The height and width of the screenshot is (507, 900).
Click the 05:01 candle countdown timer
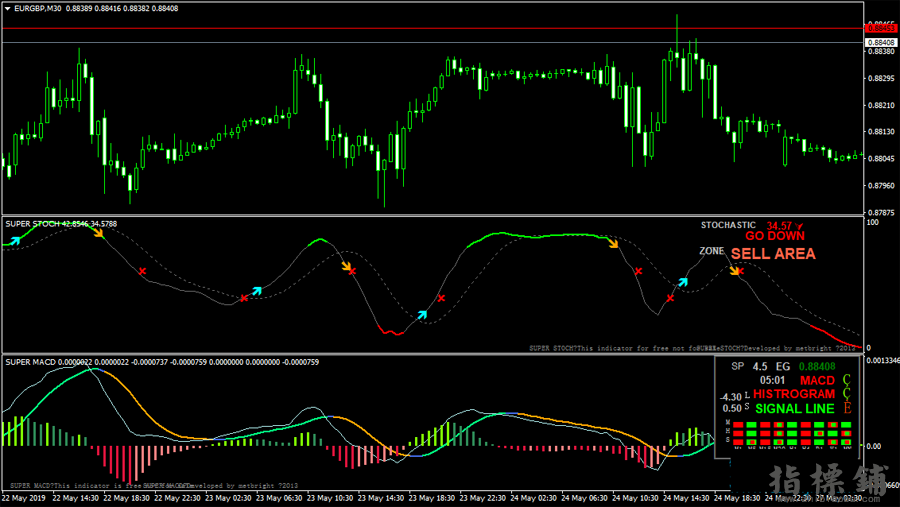coord(772,380)
